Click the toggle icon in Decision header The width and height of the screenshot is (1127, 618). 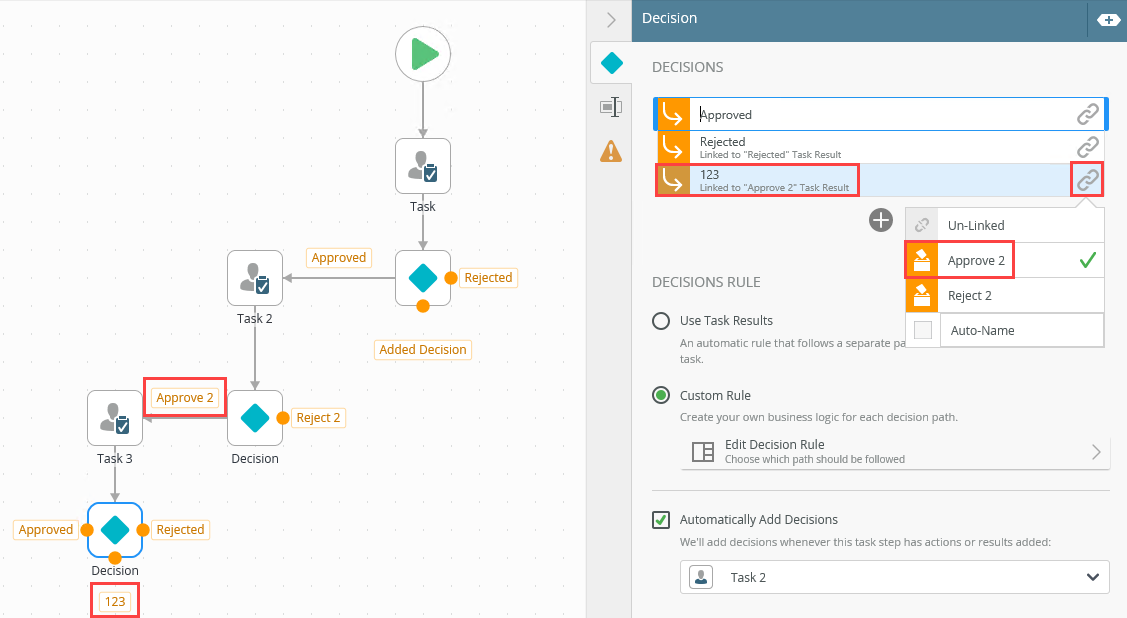click(1108, 19)
